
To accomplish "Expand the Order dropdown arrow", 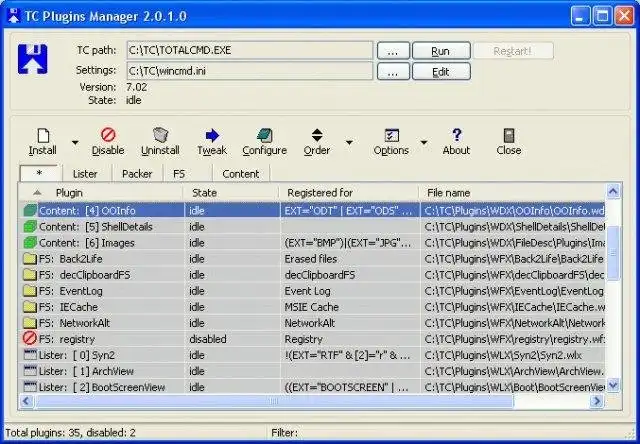I will [x=349, y=142].
